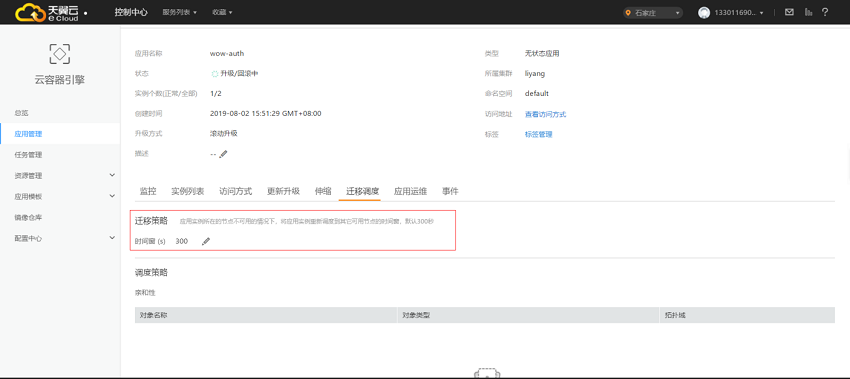
Task: Select the 迁移调度 tab
Action: pos(363,191)
